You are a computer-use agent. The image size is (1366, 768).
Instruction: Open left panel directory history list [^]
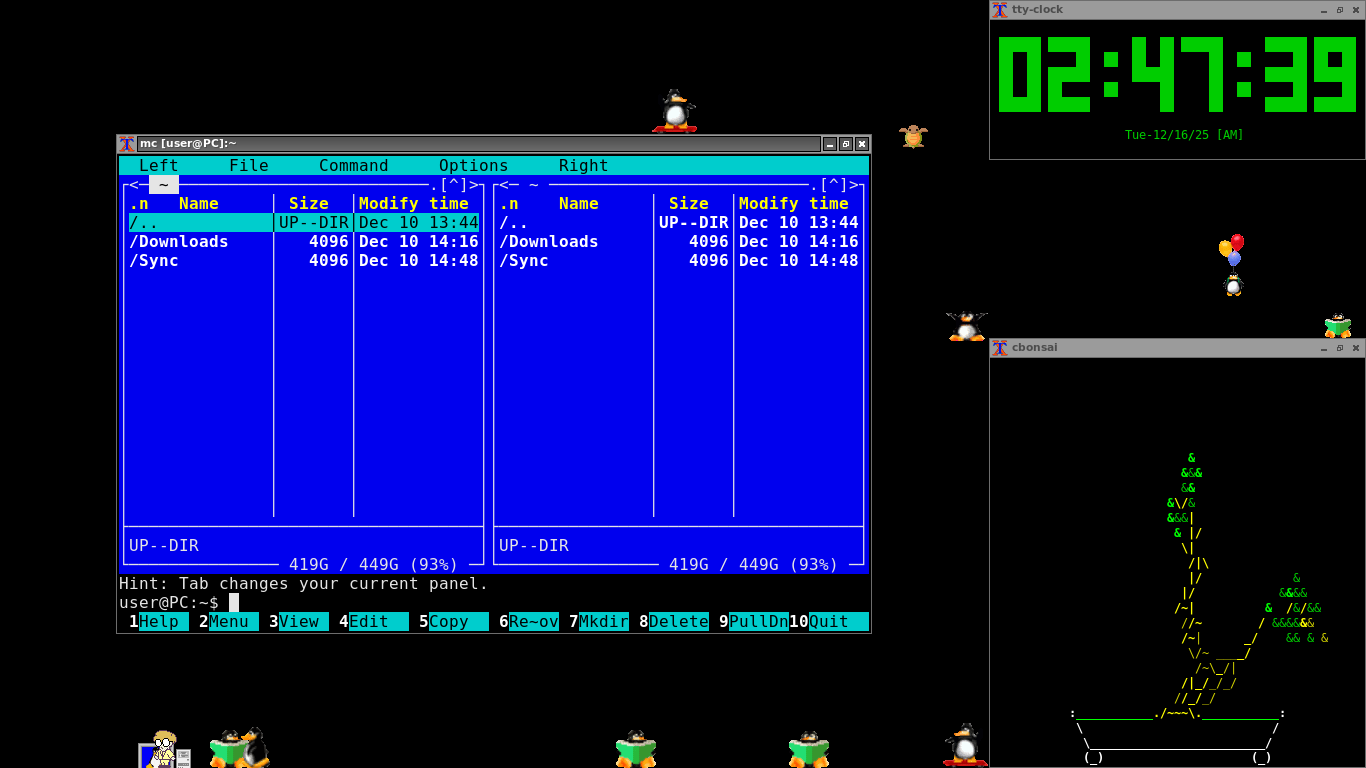tap(454, 185)
